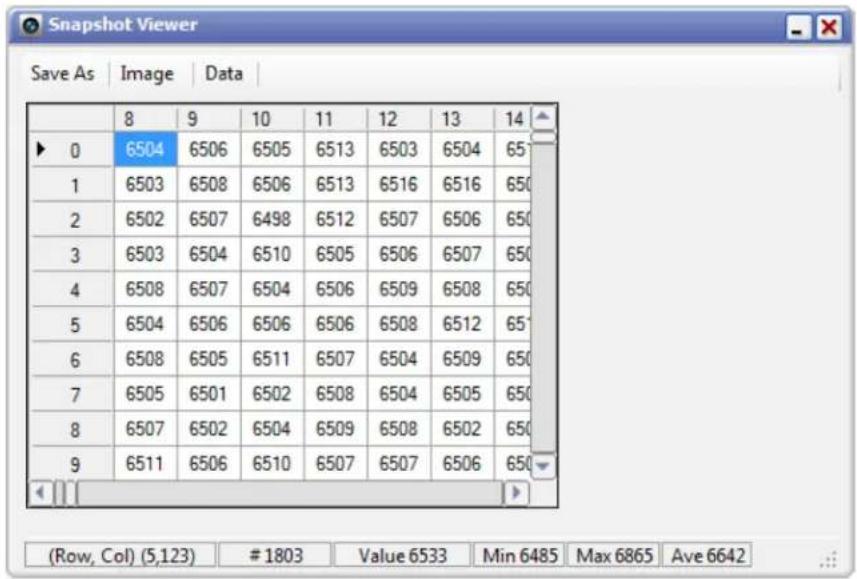The image size is (857, 579).
Task: Select row header 2
Action: 71,219
